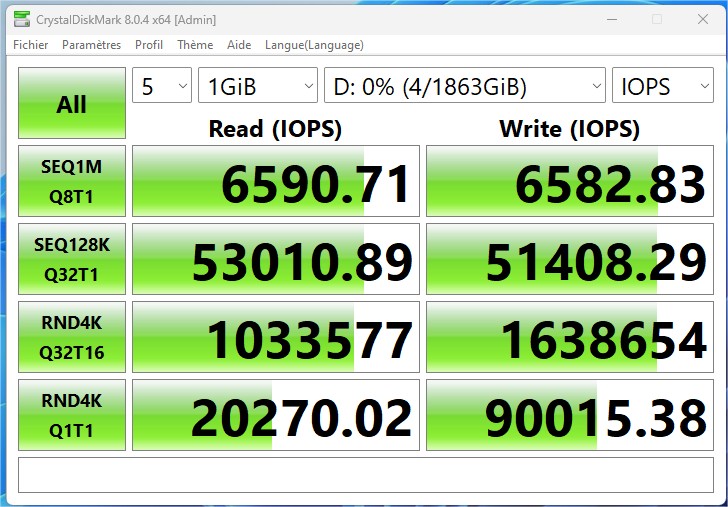Open the Fichier menu
This screenshot has width=728, height=507.
pyautogui.click(x=31, y=45)
